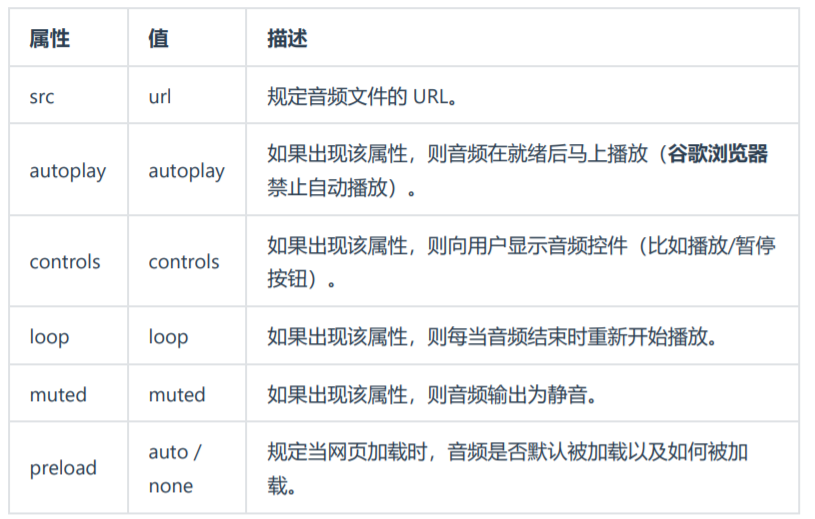Click the preload attribute cell
Viewport: 815px width, 519px height.
point(63,468)
